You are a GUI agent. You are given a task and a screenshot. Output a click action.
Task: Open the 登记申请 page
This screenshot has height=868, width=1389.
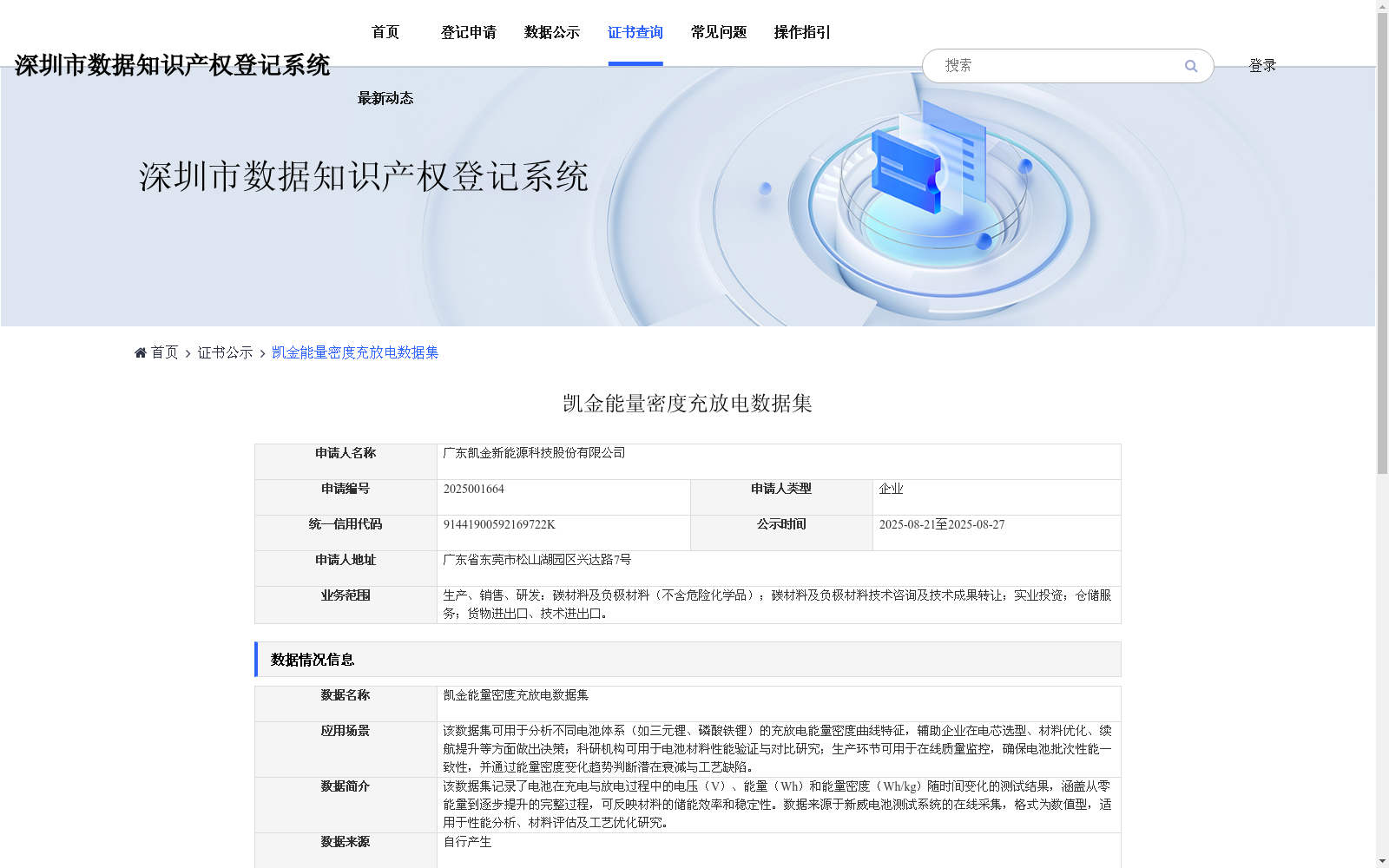pos(468,32)
